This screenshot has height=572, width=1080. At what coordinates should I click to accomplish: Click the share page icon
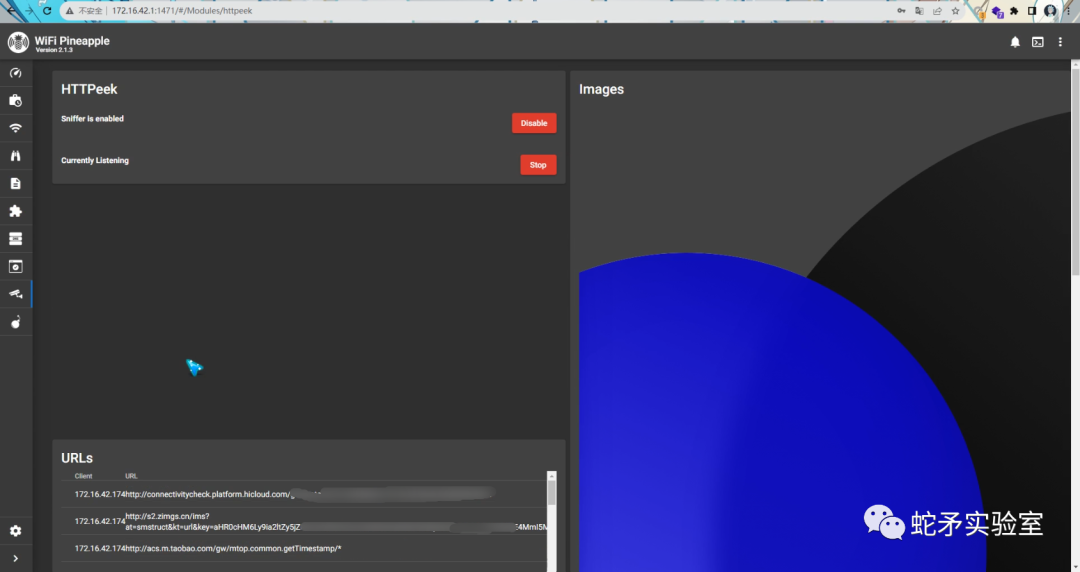(x=937, y=11)
